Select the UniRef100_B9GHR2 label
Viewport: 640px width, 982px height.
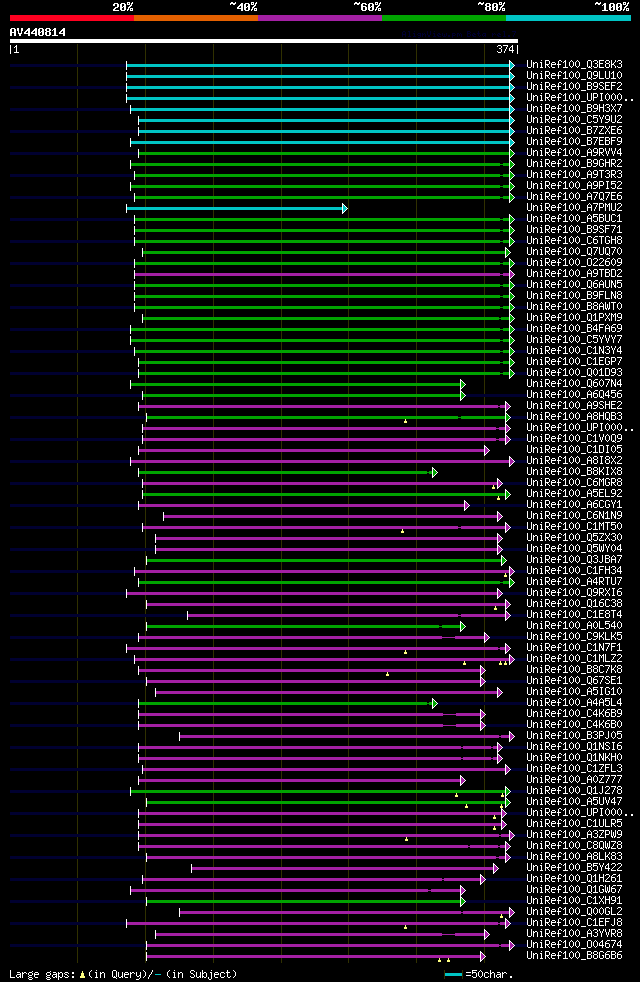click(x=574, y=163)
